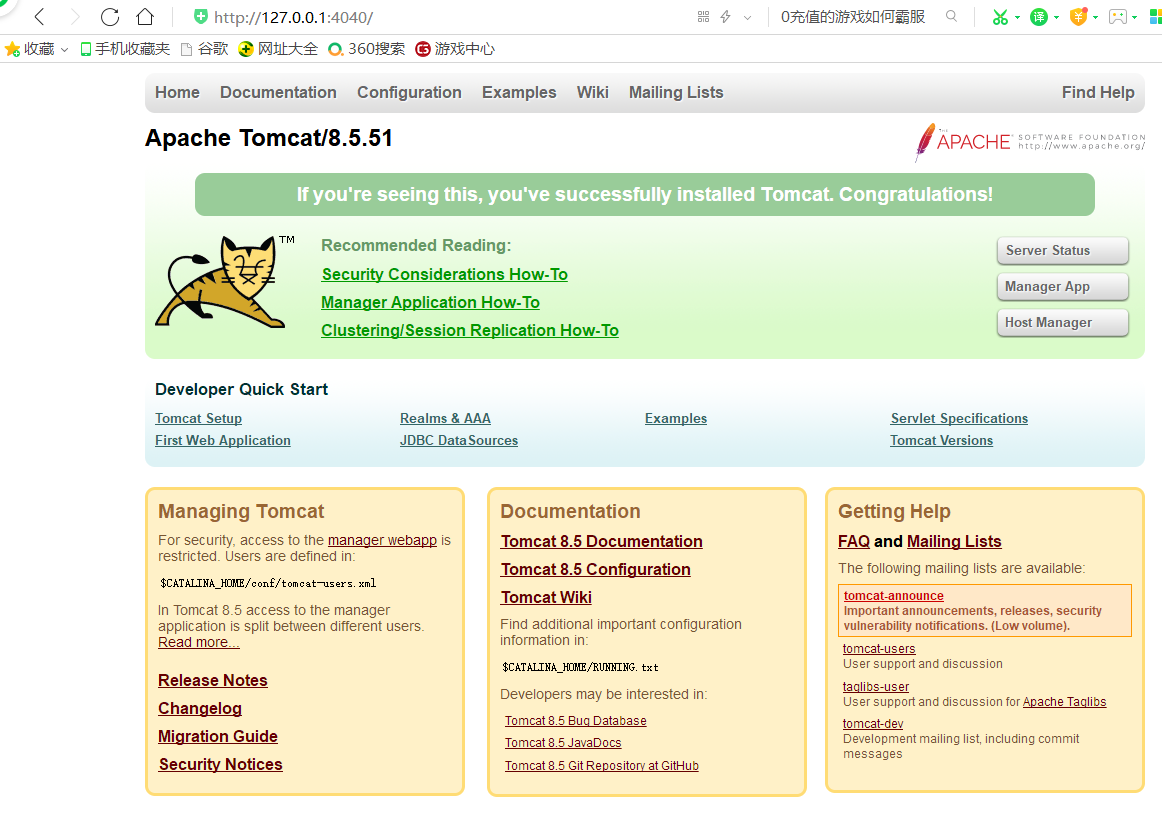Open the translate icon dropdown arrow
The image size is (1162, 816).
point(1057,17)
